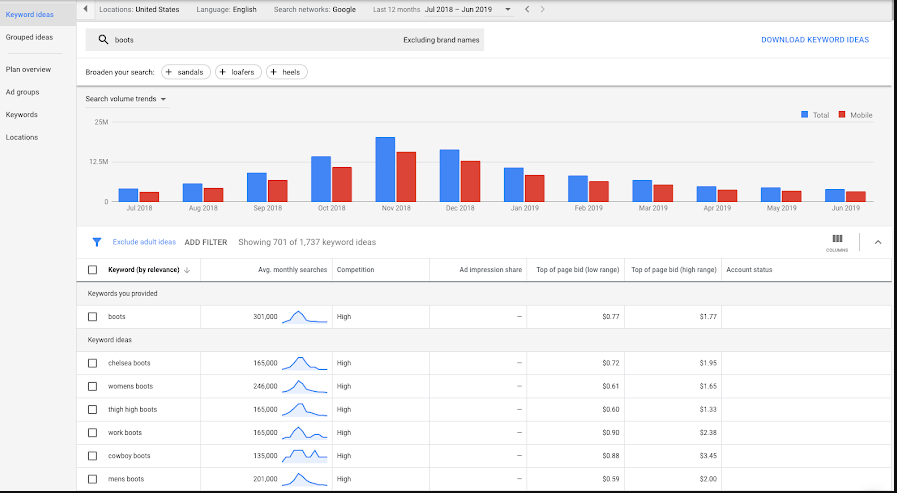Open Keyword ideas in sidebar
Screen dimensions: 897x493
click(x=30, y=14)
